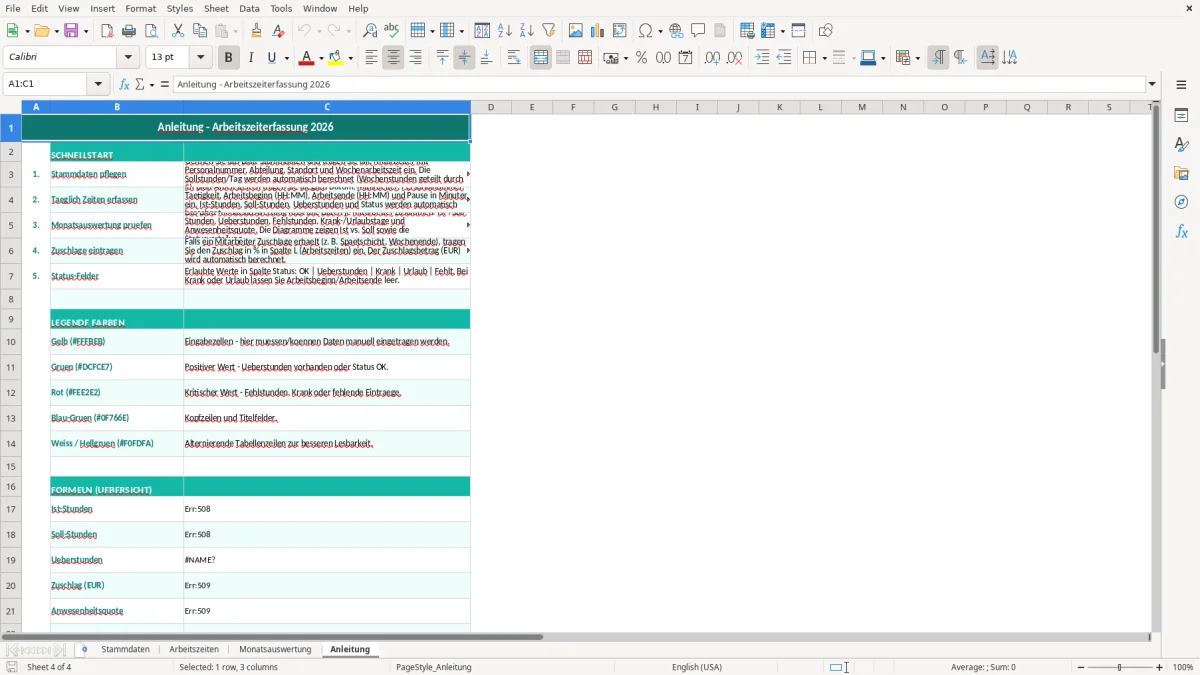Click the status bar zoom slider

coord(1120,667)
